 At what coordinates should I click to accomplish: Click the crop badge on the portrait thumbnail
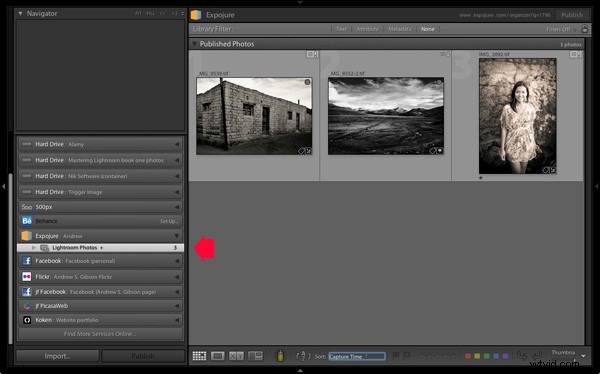553,170
